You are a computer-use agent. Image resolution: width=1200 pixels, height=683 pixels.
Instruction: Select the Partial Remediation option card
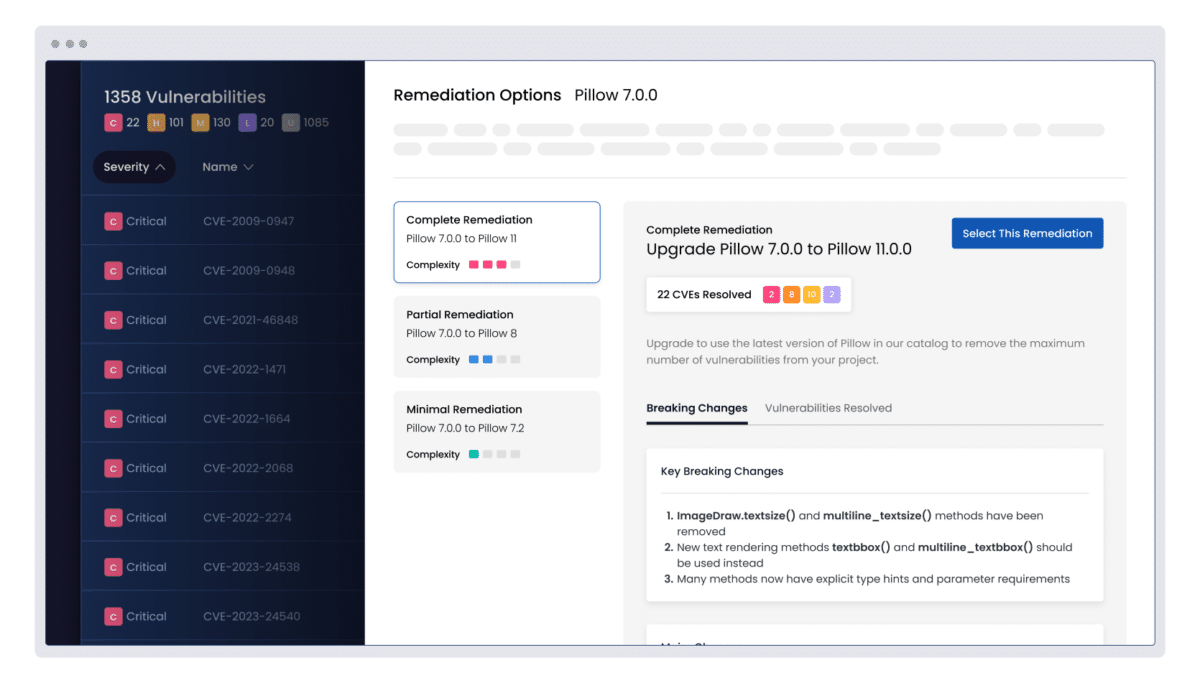point(497,336)
